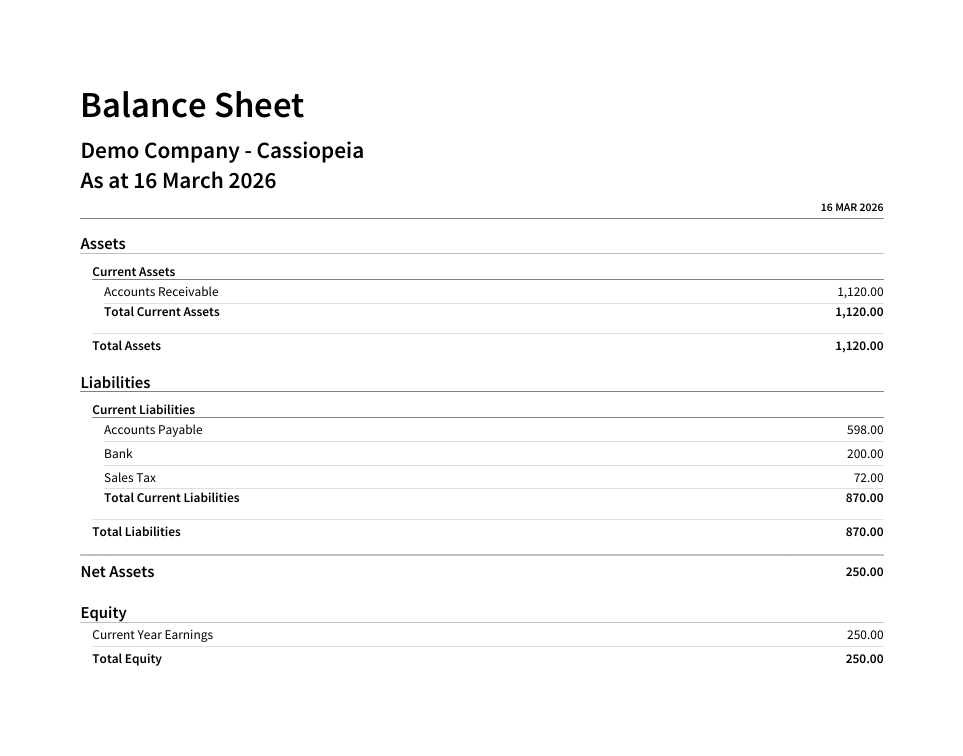Select the Assets section heading
Image resolution: width=963 pixels, height=756 pixels.
(x=103, y=244)
